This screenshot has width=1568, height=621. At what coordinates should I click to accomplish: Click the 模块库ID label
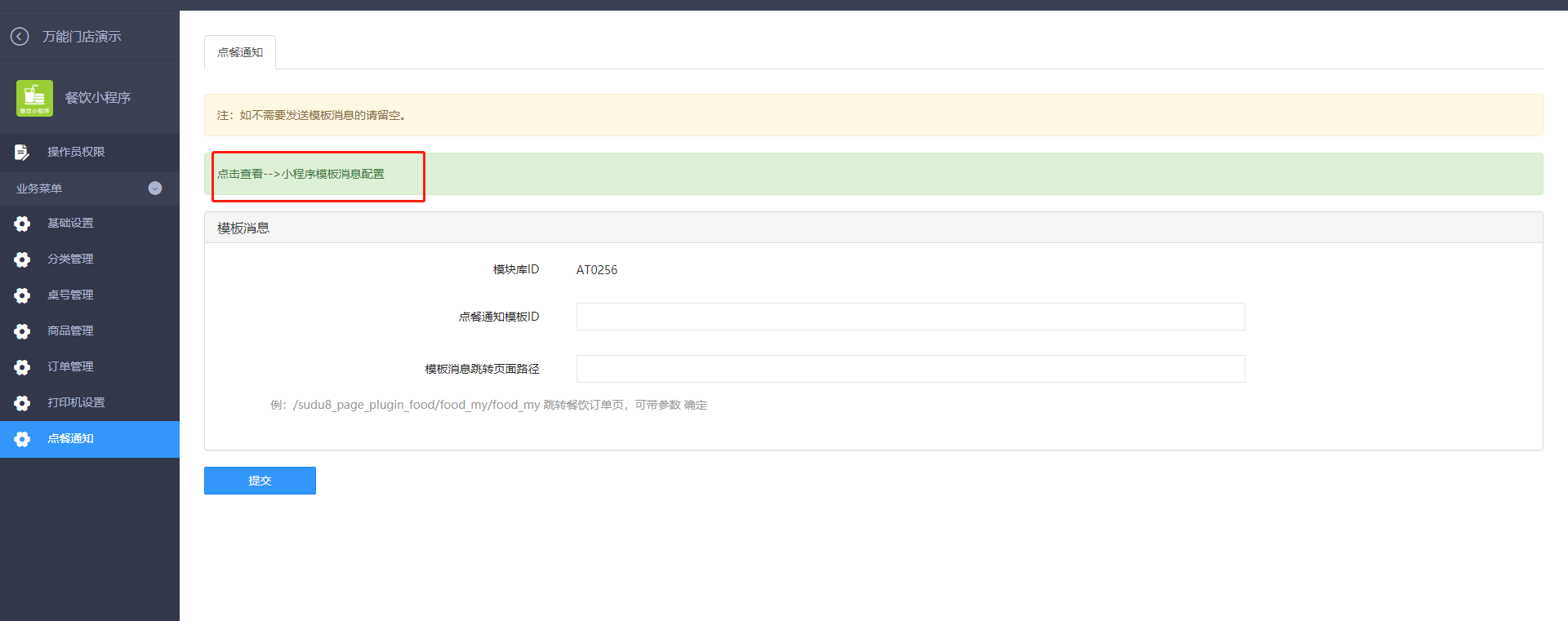pyautogui.click(x=516, y=269)
